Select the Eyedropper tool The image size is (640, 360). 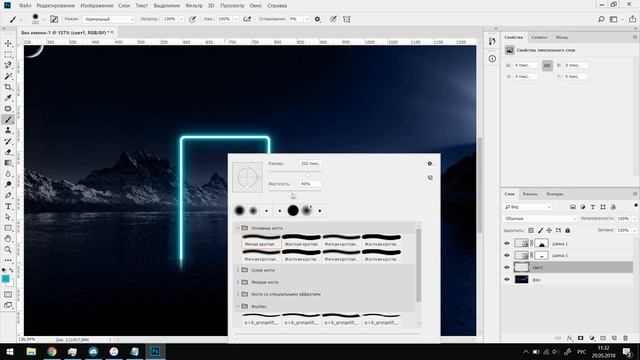pos(8,98)
